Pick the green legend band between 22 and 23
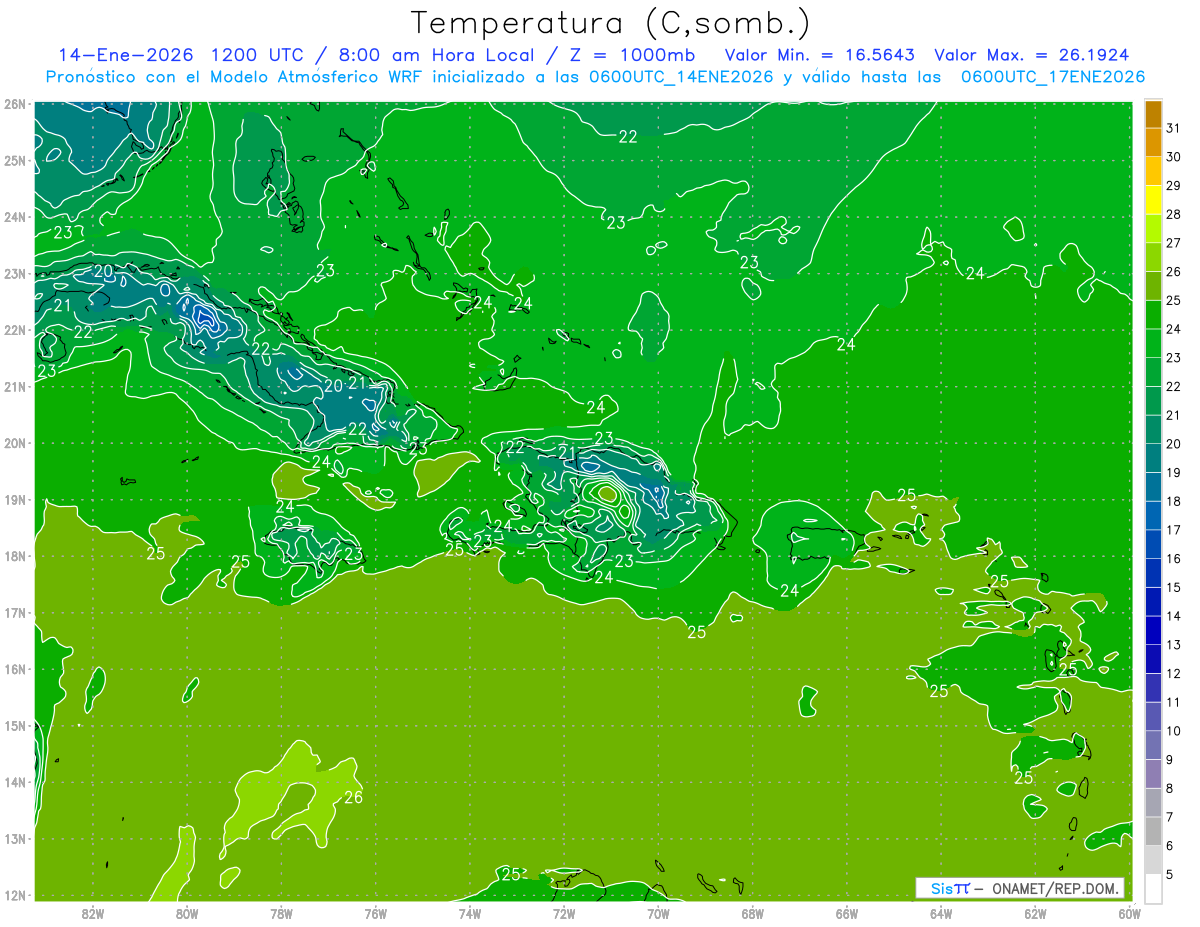 tap(1153, 372)
